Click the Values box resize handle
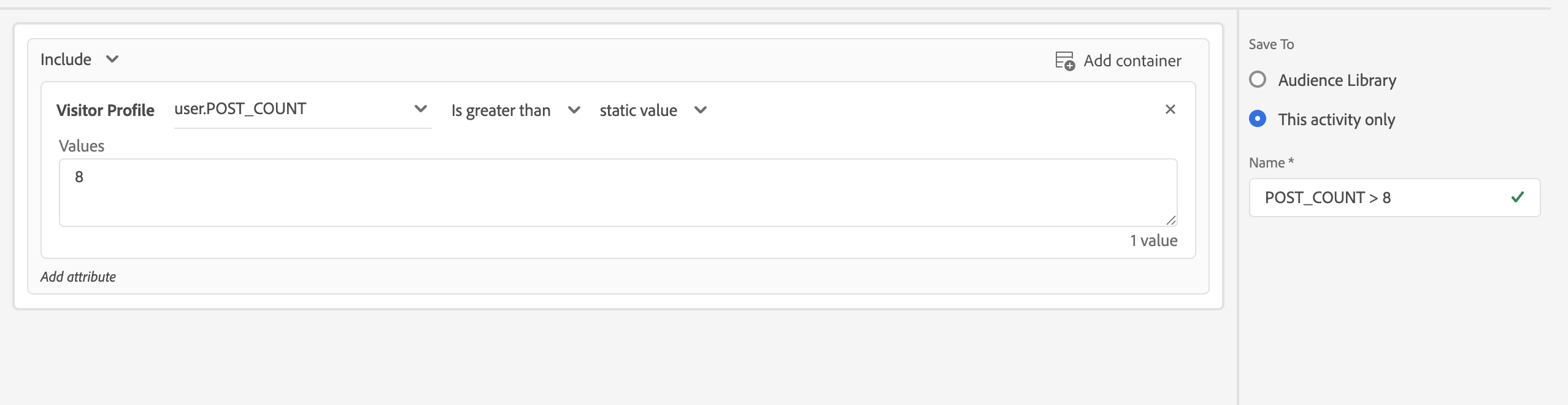 point(1171,220)
